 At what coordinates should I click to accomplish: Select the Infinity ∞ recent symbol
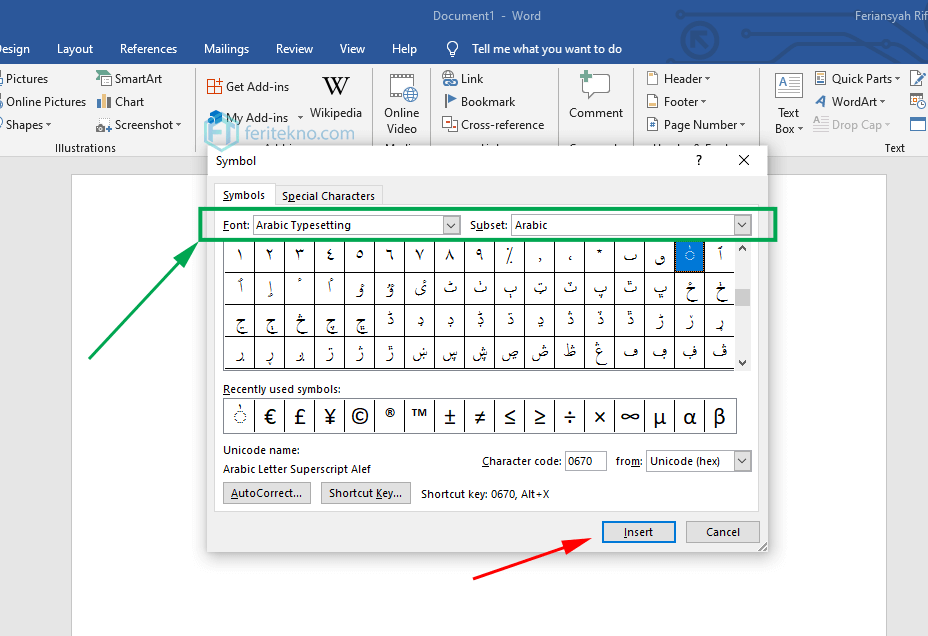[630, 417]
